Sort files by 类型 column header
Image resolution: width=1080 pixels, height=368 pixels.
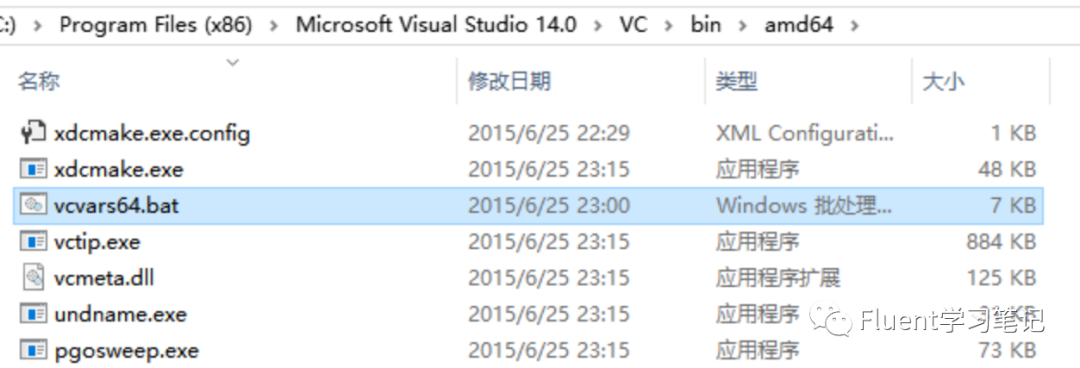[x=736, y=81]
